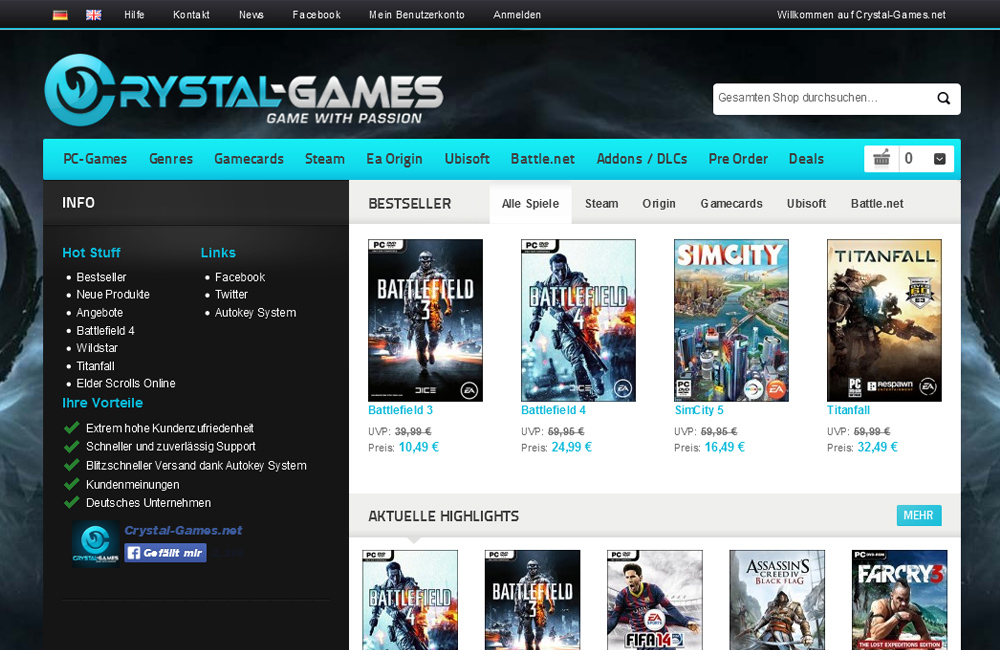This screenshot has width=1000, height=650.
Task: Open News in the top bar
Action: point(251,15)
